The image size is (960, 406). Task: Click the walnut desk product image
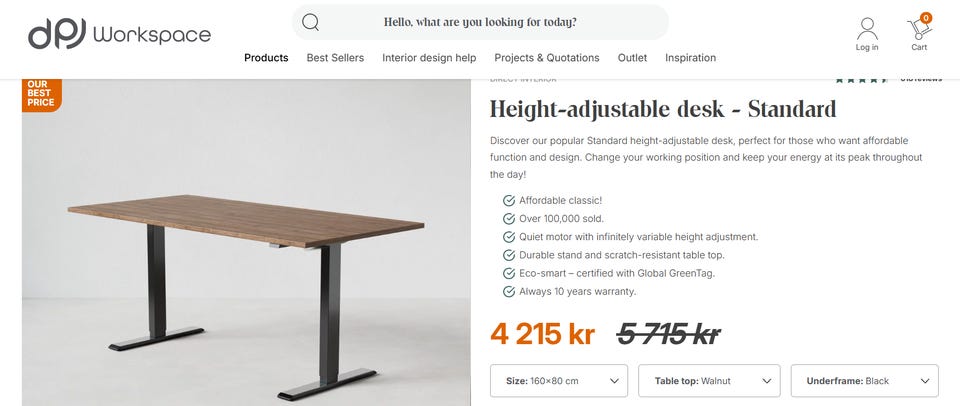point(246,260)
